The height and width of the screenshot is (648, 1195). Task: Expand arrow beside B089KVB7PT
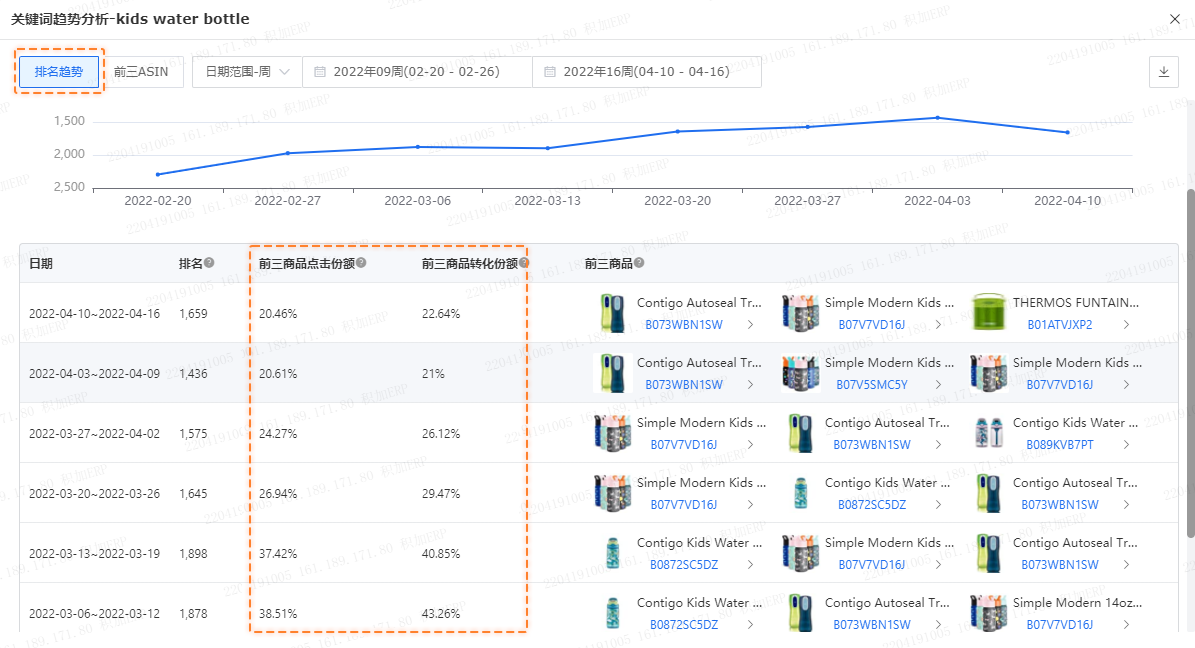1126,444
